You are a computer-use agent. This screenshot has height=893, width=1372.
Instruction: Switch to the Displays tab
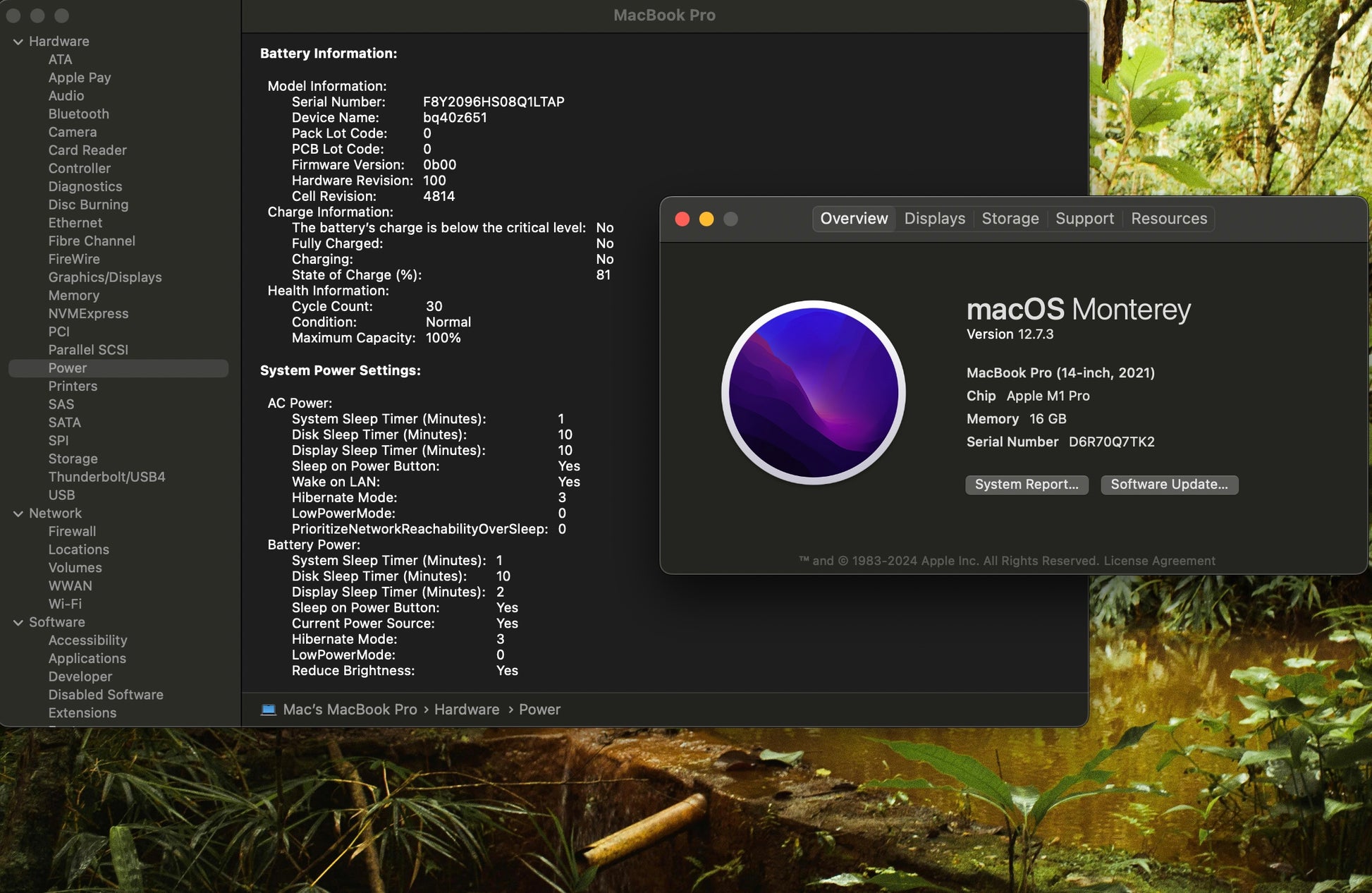934,219
